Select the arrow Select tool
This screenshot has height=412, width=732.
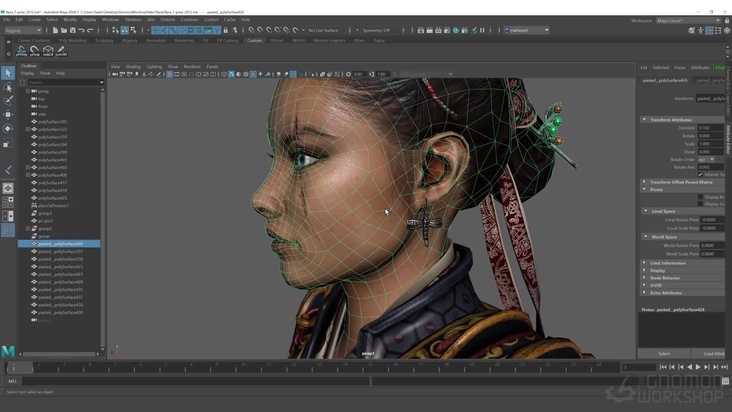8,73
